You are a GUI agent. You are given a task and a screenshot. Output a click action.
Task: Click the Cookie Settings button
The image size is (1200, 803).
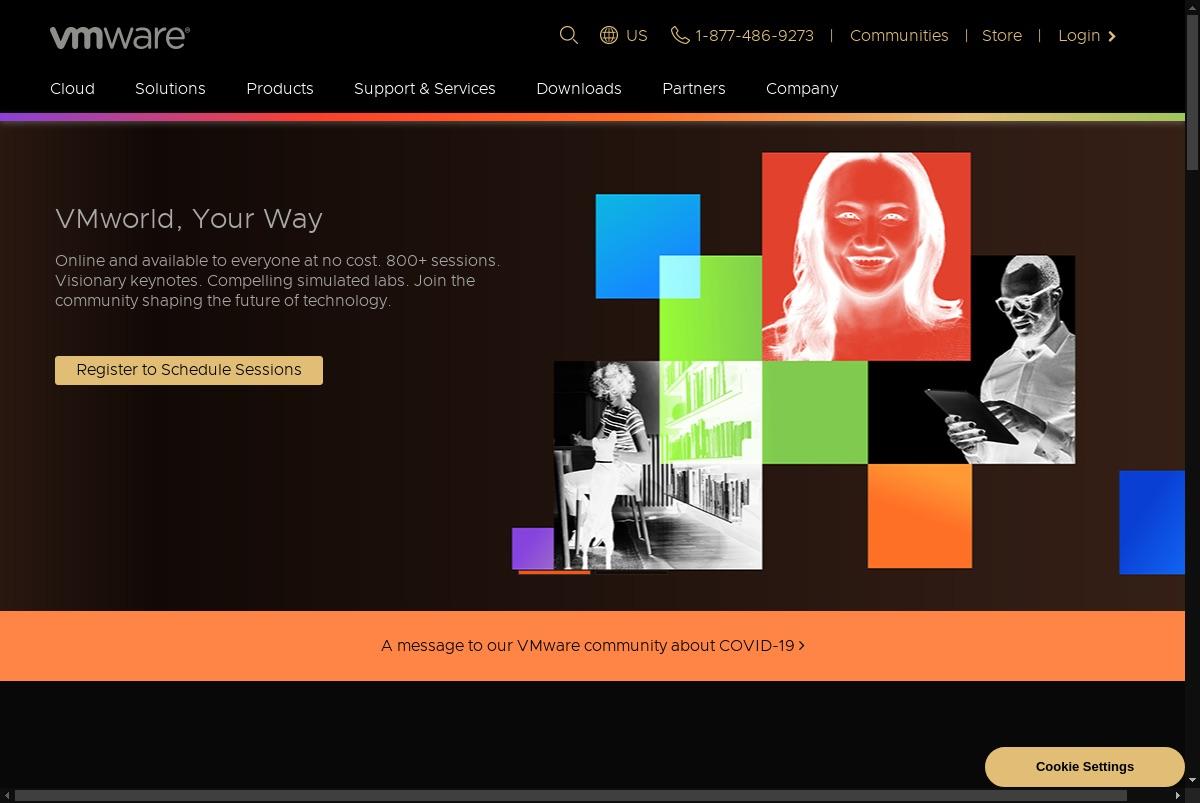(x=1085, y=767)
